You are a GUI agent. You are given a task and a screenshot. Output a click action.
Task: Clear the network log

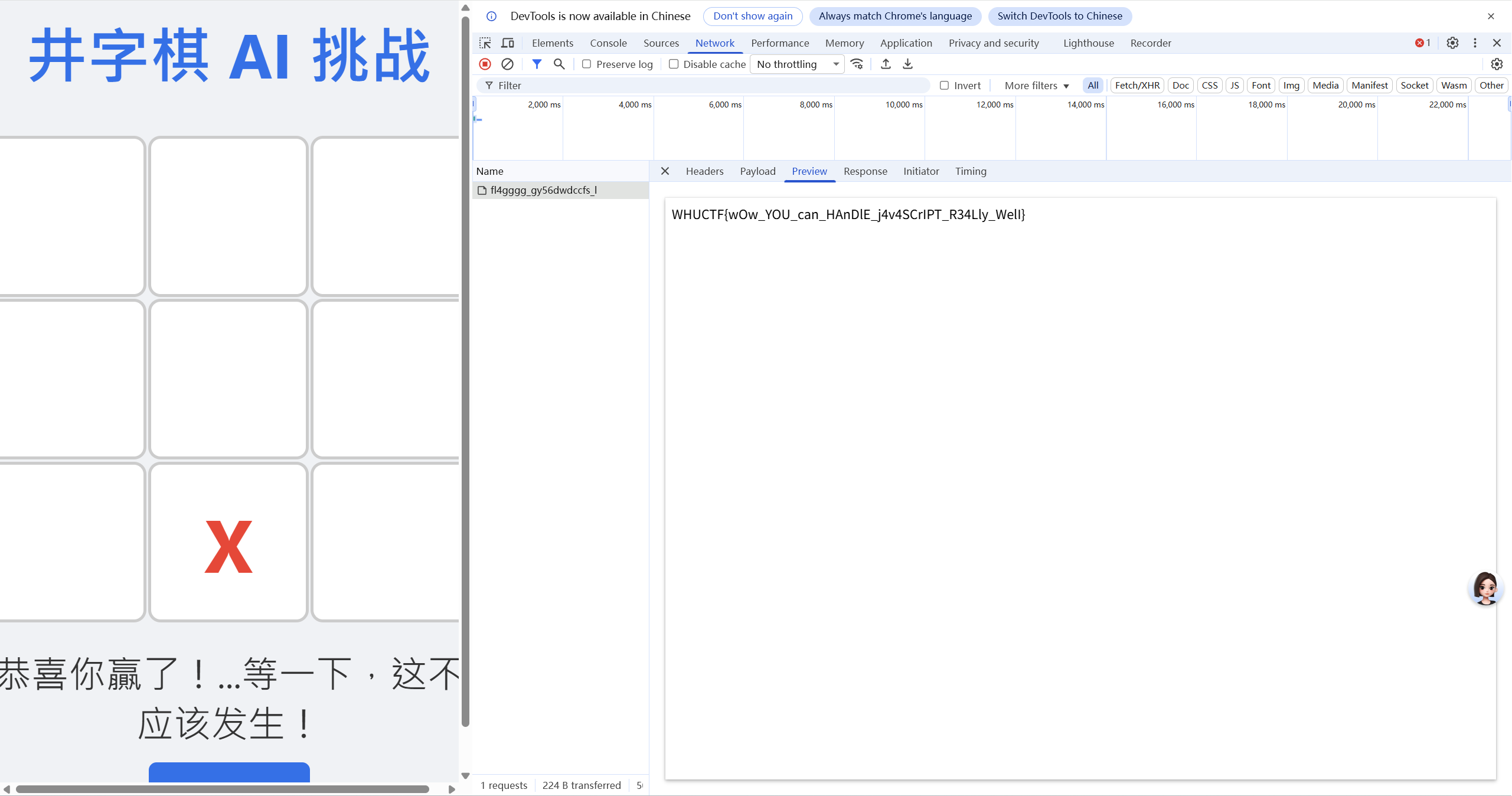[x=507, y=64]
